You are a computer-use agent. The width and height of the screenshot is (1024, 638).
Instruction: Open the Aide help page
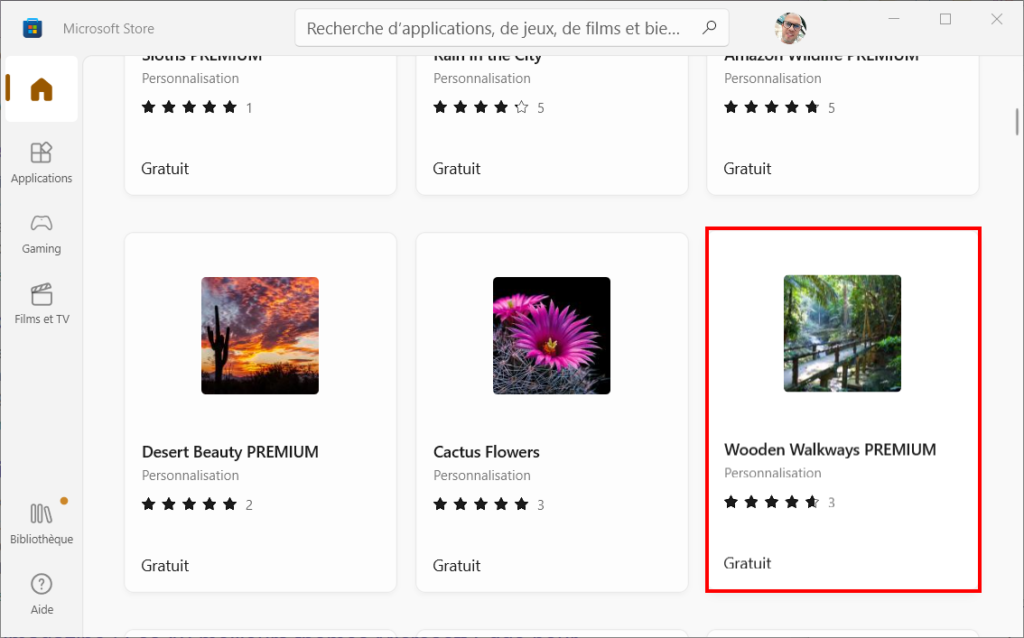pyautogui.click(x=41, y=594)
